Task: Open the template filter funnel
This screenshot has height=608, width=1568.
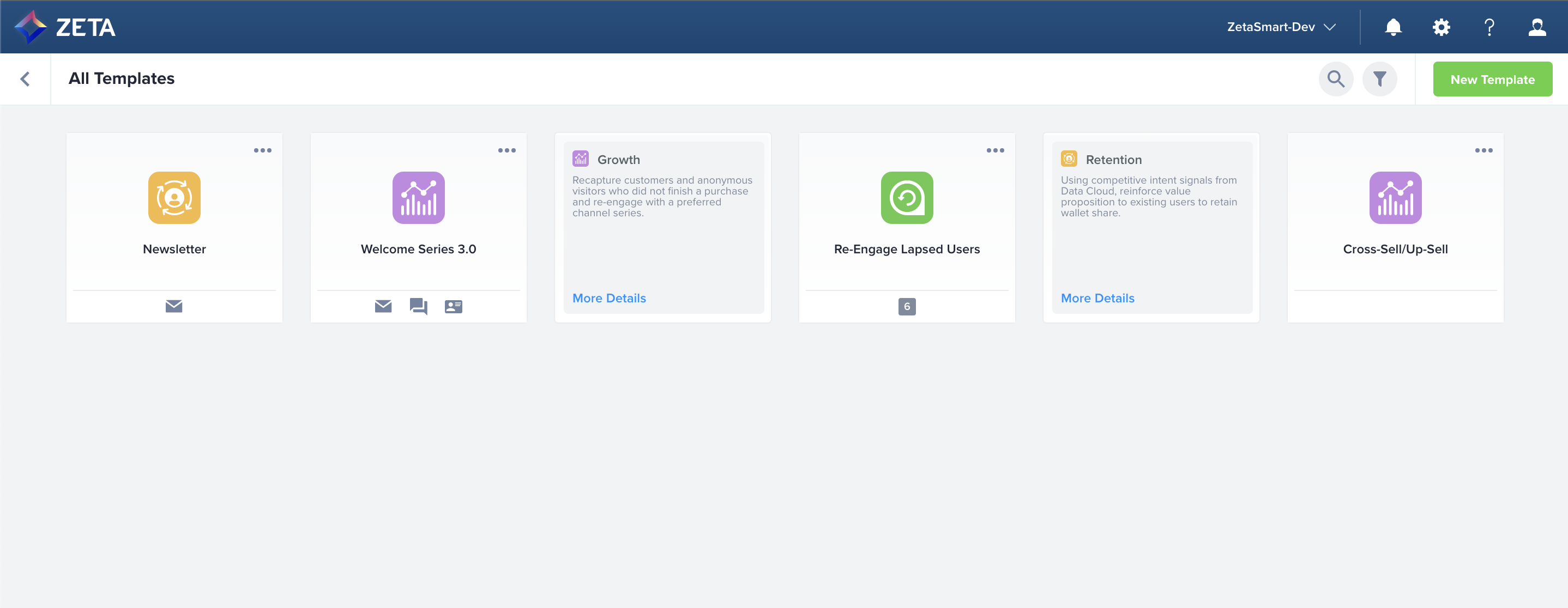Action: coord(1379,79)
